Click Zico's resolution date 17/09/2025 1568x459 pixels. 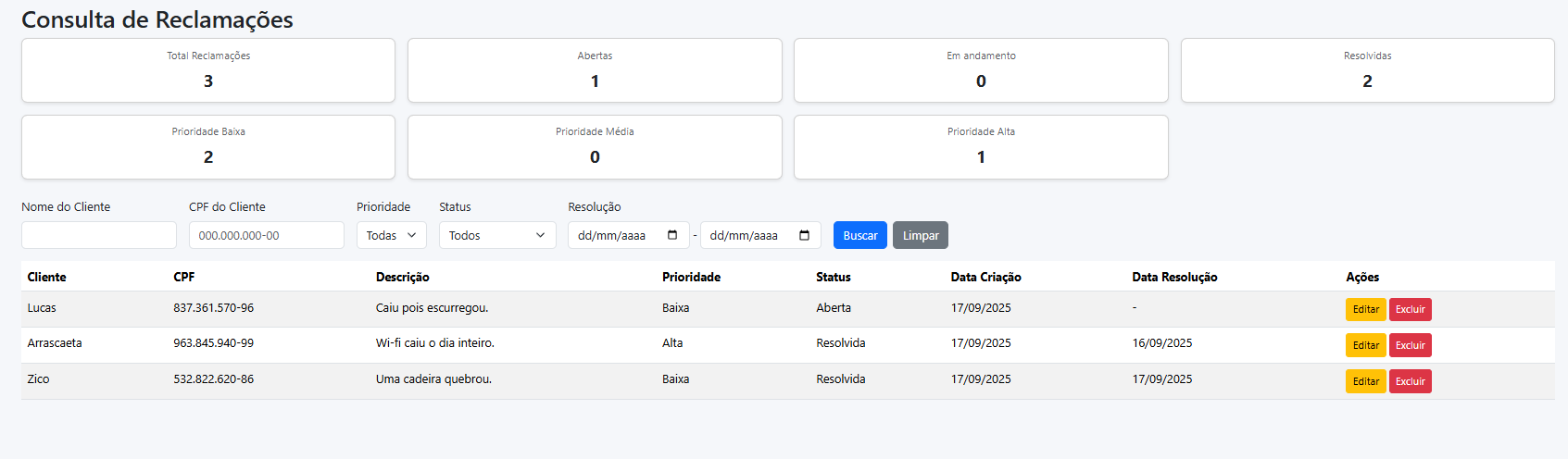1162,379
